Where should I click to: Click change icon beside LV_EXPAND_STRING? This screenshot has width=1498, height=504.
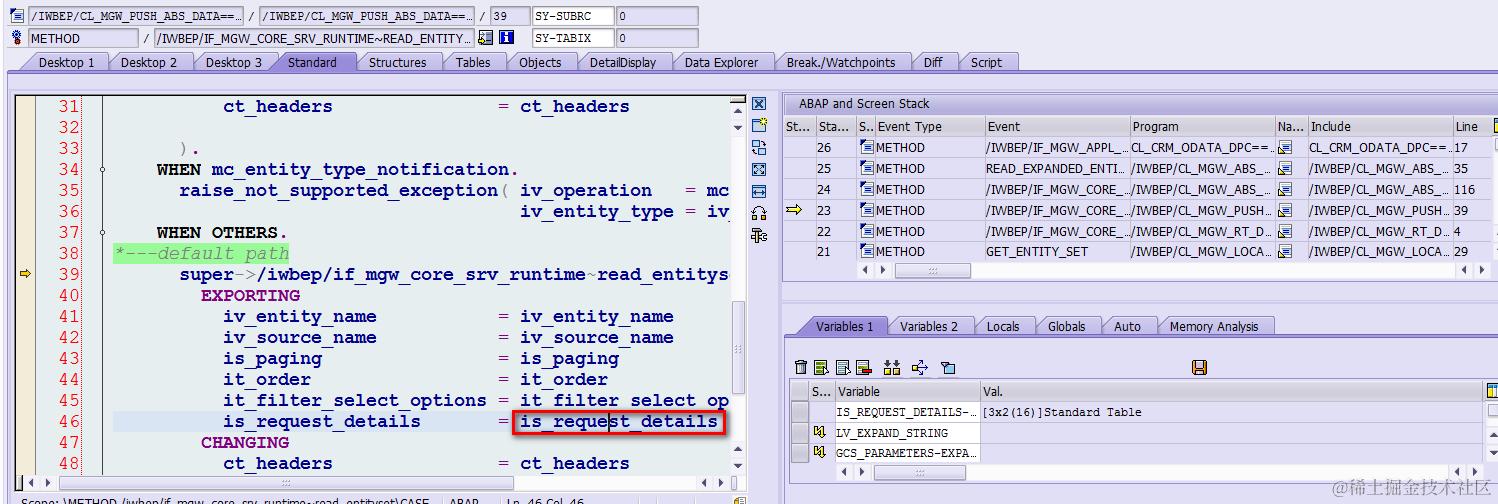pos(820,432)
